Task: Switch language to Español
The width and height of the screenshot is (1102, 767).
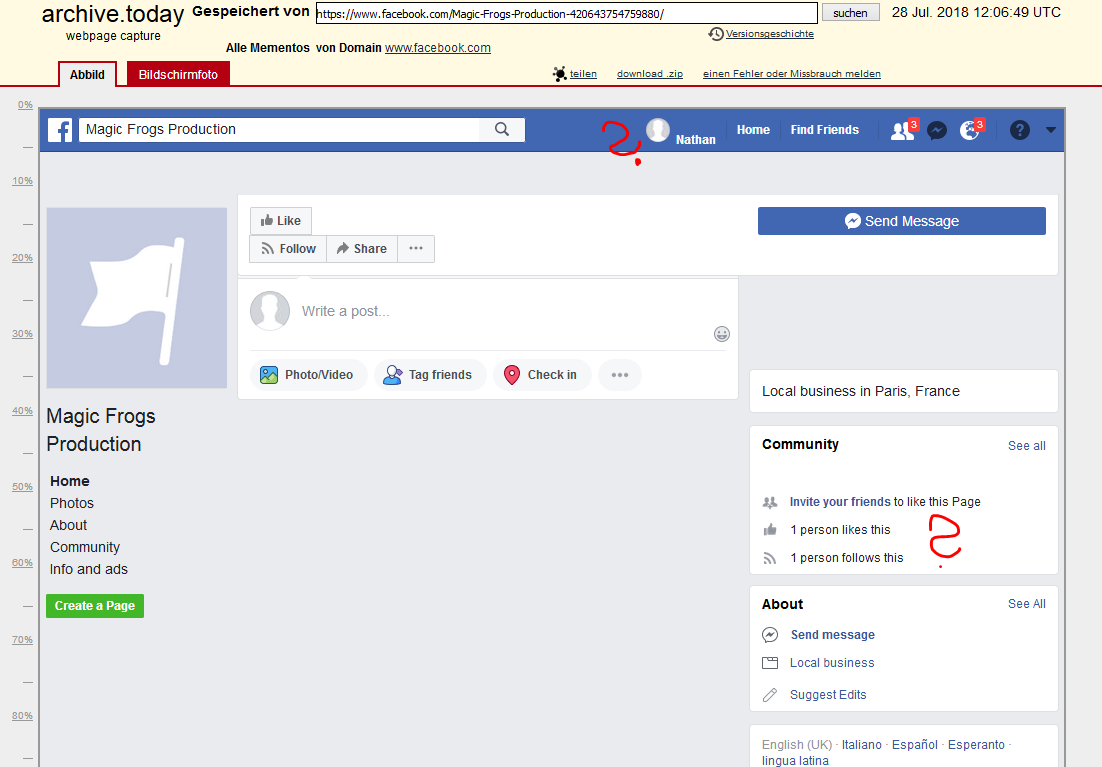Action: click(915, 745)
